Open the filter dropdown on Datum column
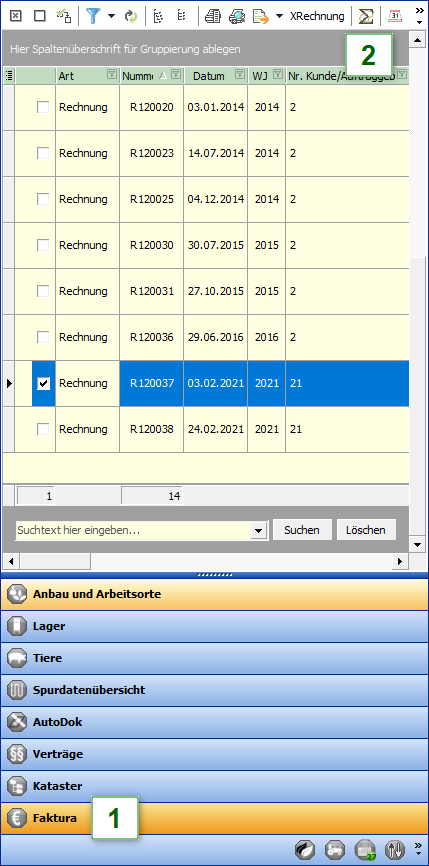Screen dimensions: 429x866 (240, 75)
